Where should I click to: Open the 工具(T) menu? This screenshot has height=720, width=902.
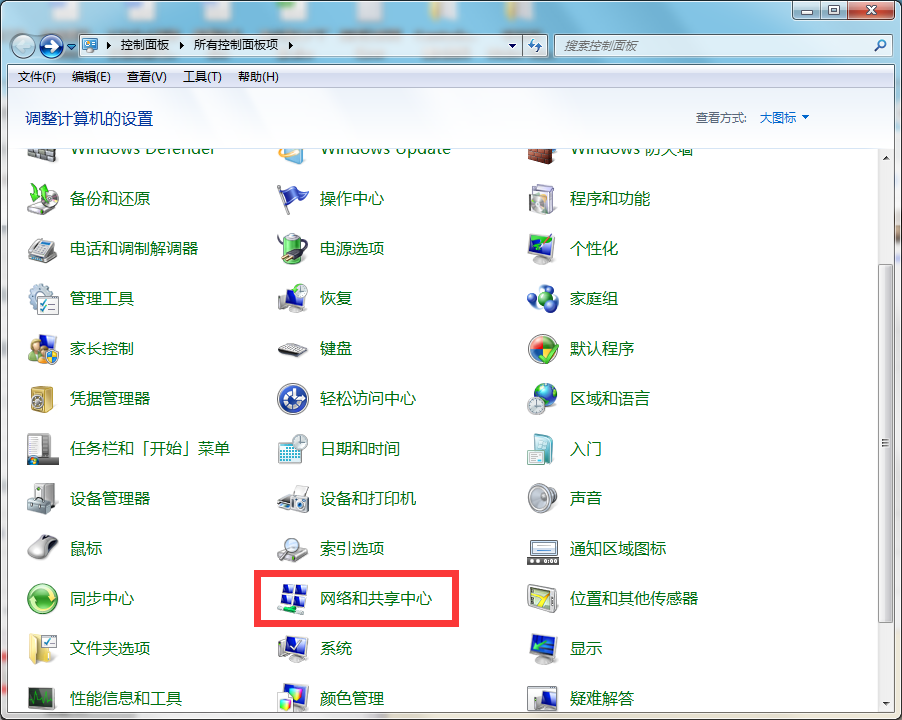pyautogui.click(x=202, y=77)
